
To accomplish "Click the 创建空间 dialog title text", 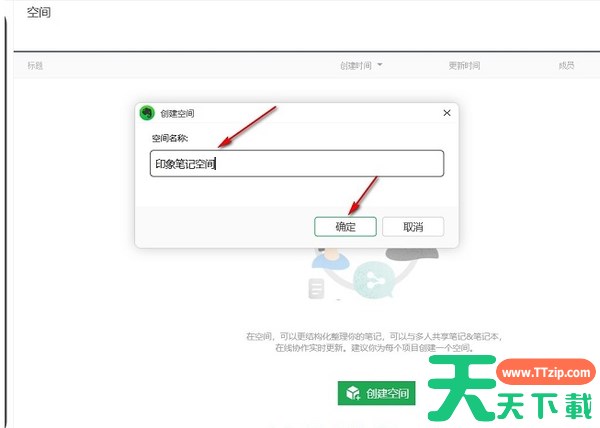I will pos(177,113).
